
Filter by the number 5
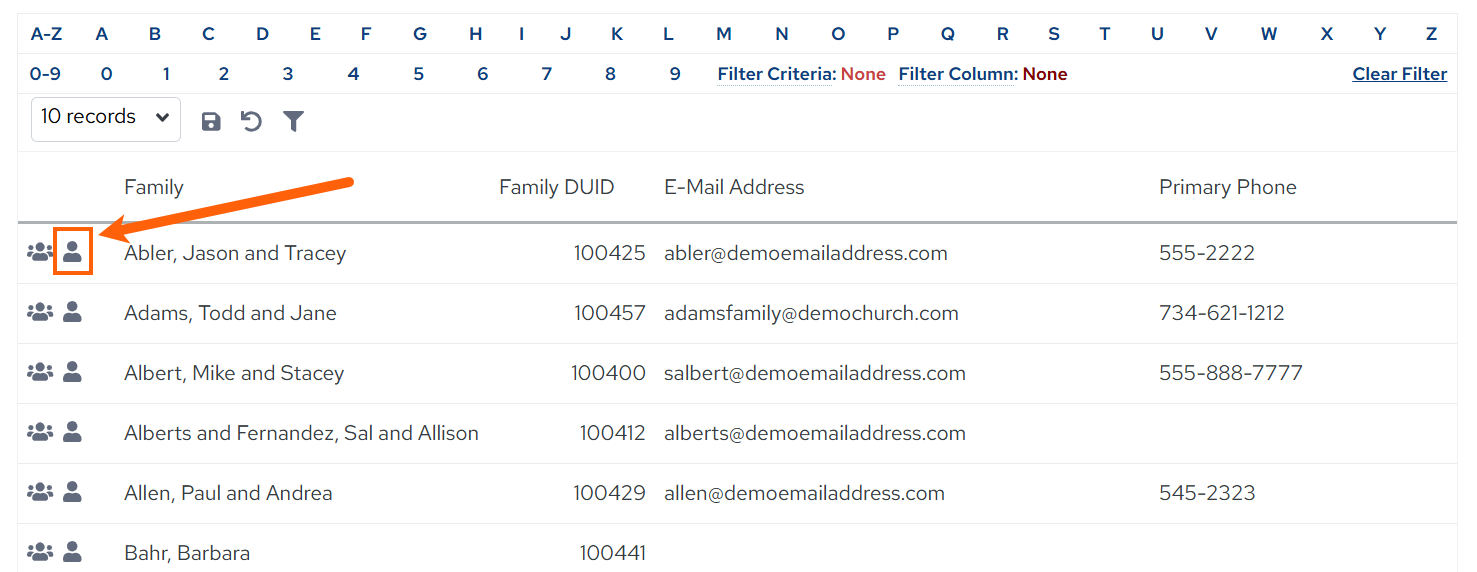[418, 74]
